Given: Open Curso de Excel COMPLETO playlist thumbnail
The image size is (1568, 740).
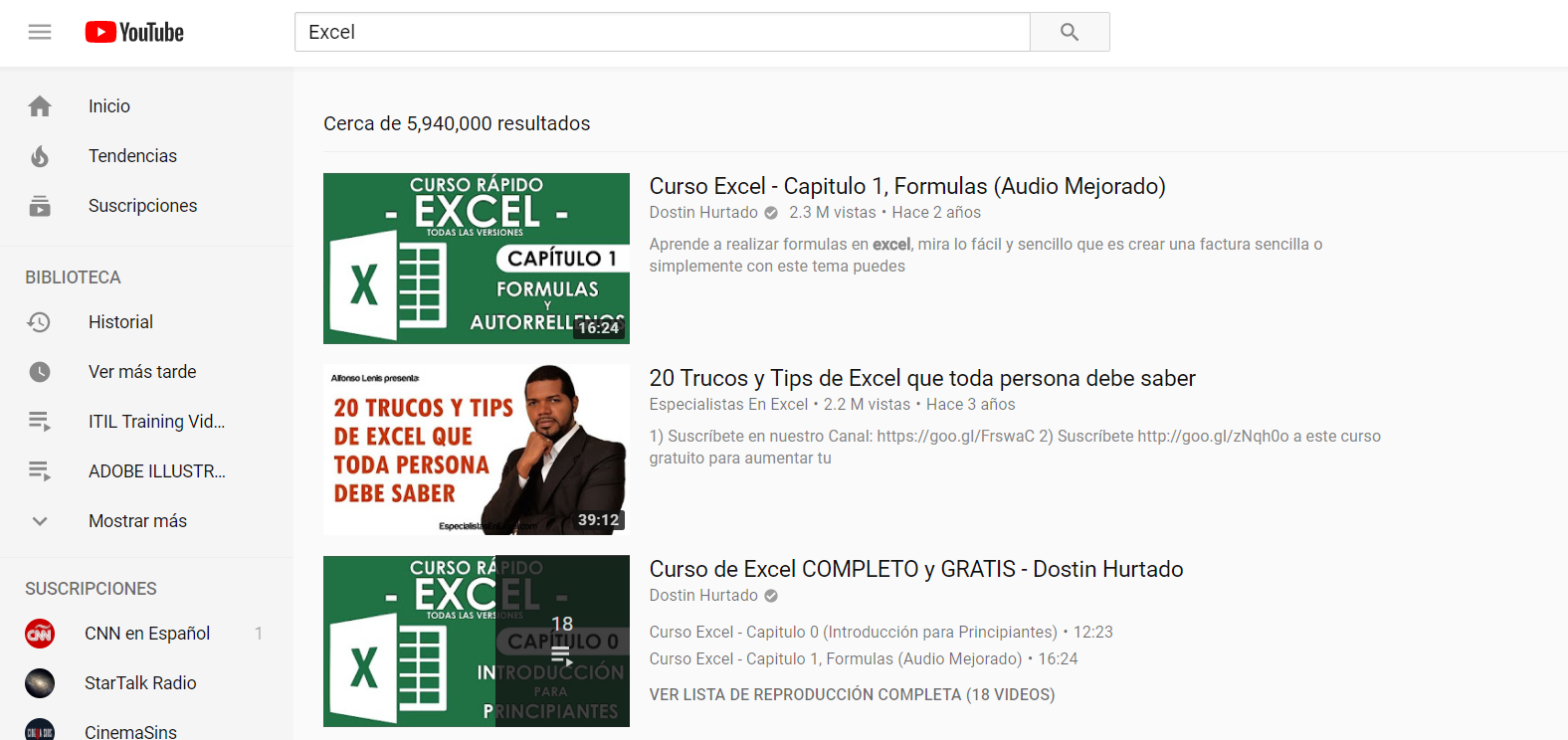Looking at the screenshot, I should point(477,641).
